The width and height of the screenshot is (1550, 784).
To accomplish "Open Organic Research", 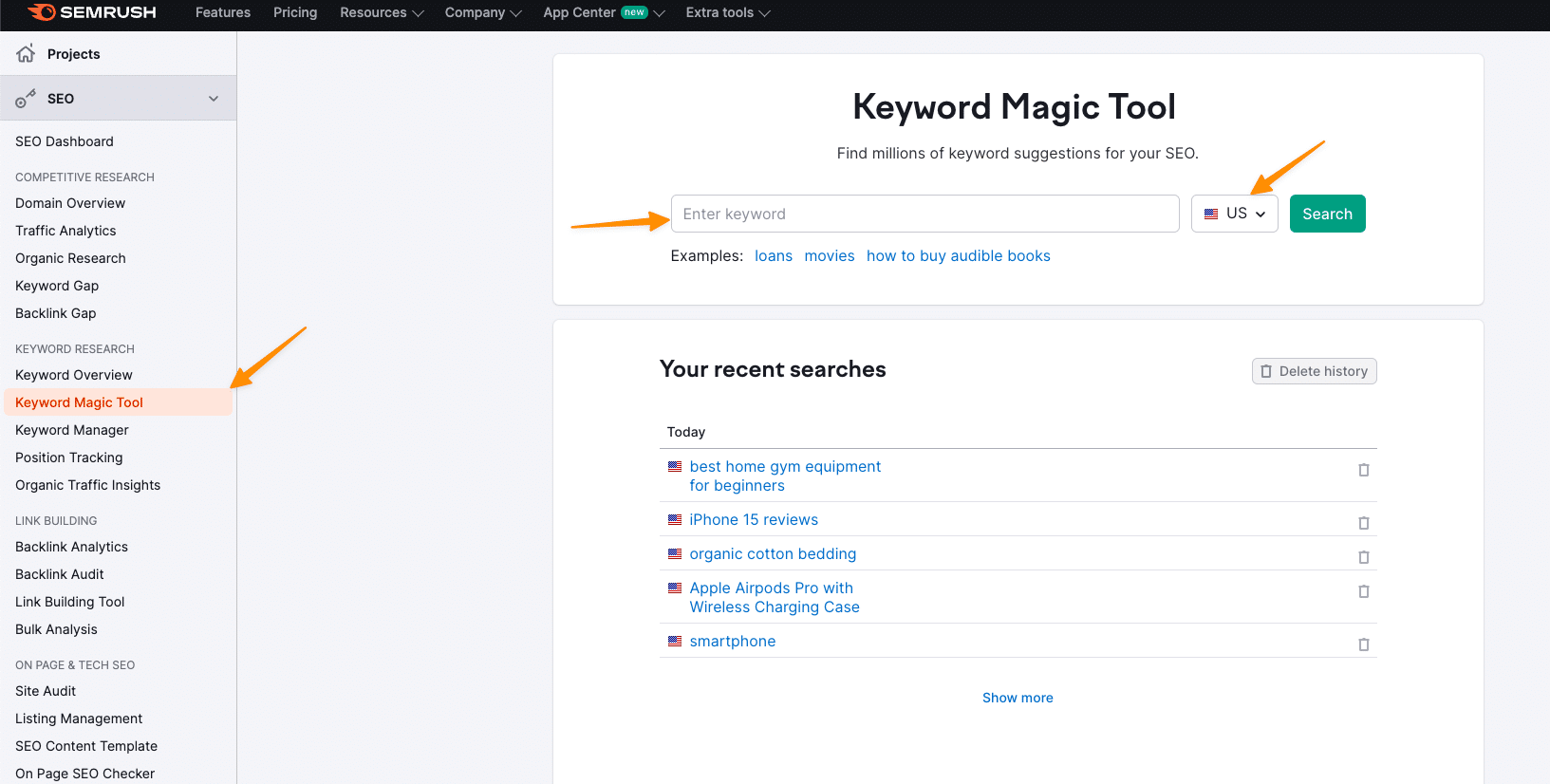I will pyautogui.click(x=70, y=258).
